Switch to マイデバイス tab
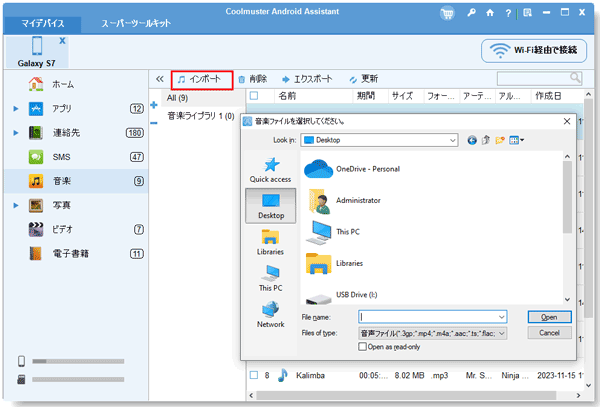600x407 pixels. pyautogui.click(x=42, y=24)
